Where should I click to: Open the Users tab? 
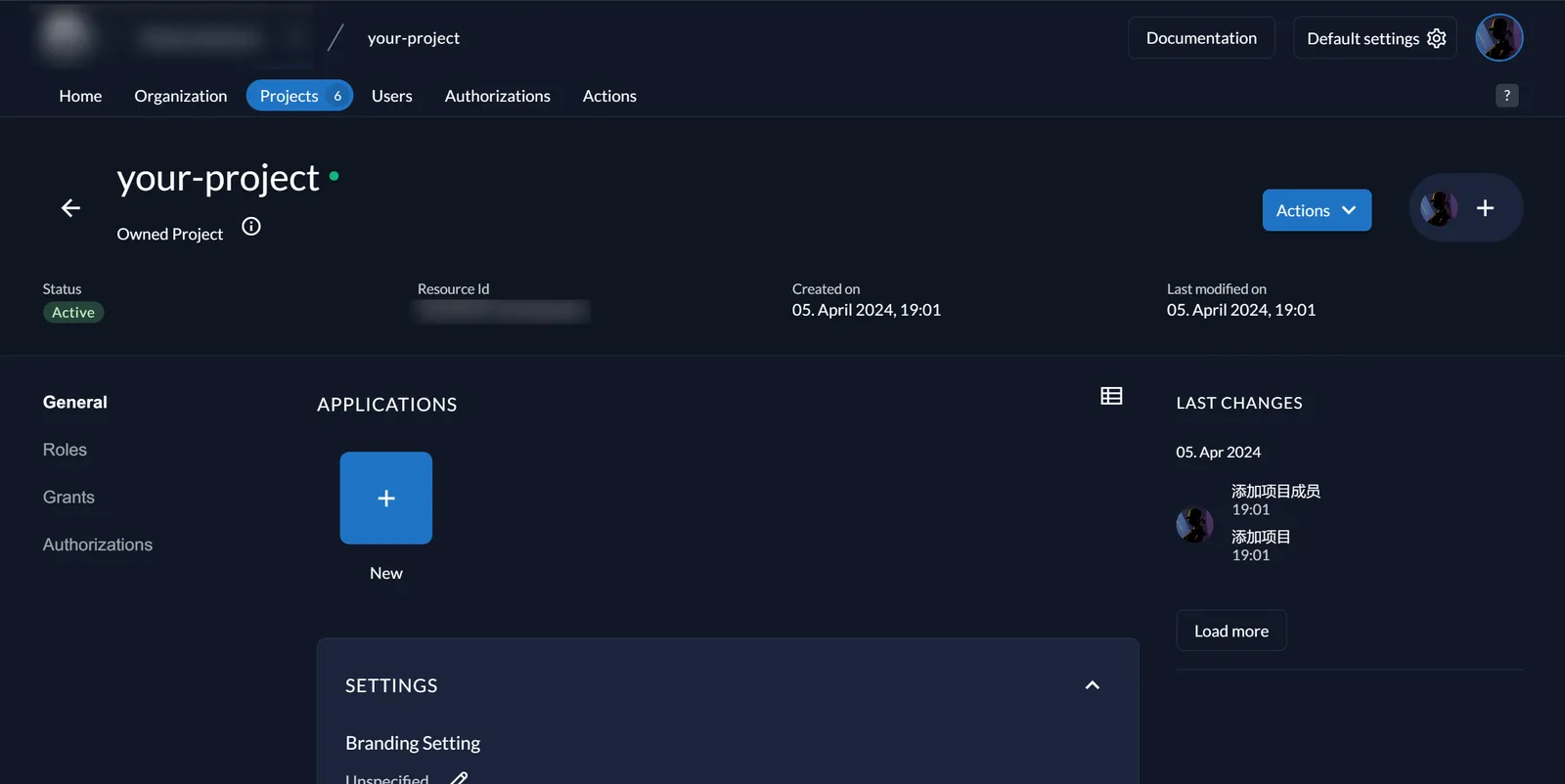[x=392, y=96]
